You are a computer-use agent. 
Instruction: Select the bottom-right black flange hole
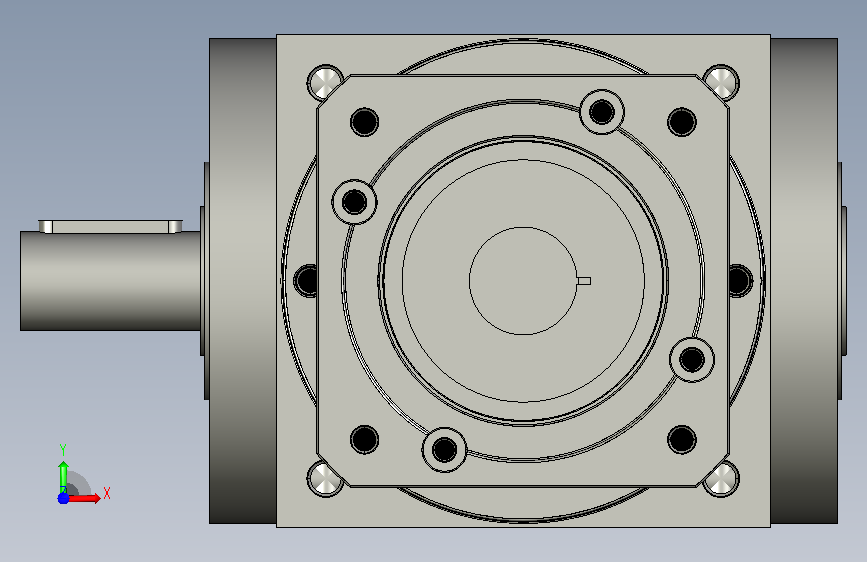[682, 440]
